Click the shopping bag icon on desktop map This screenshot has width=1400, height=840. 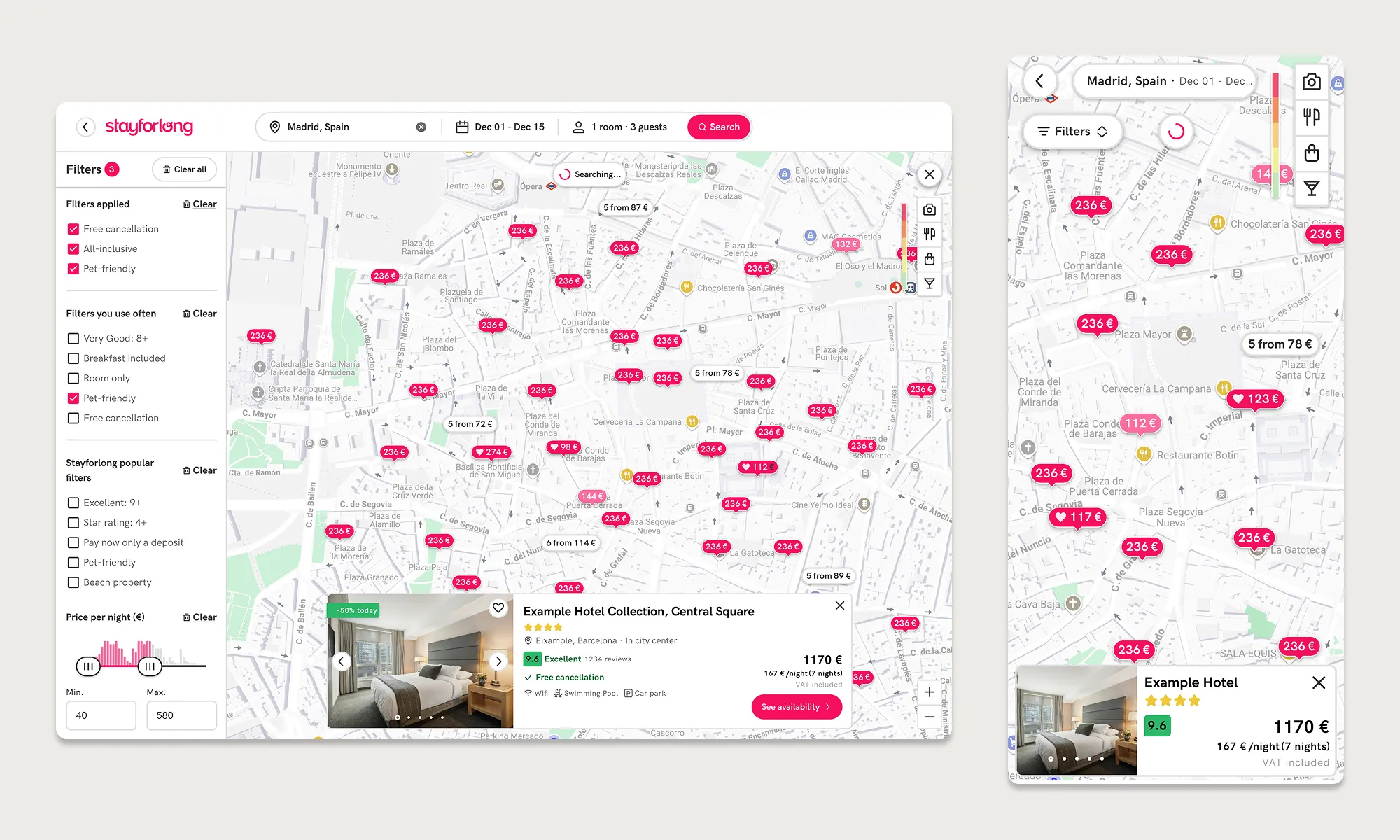(930, 259)
